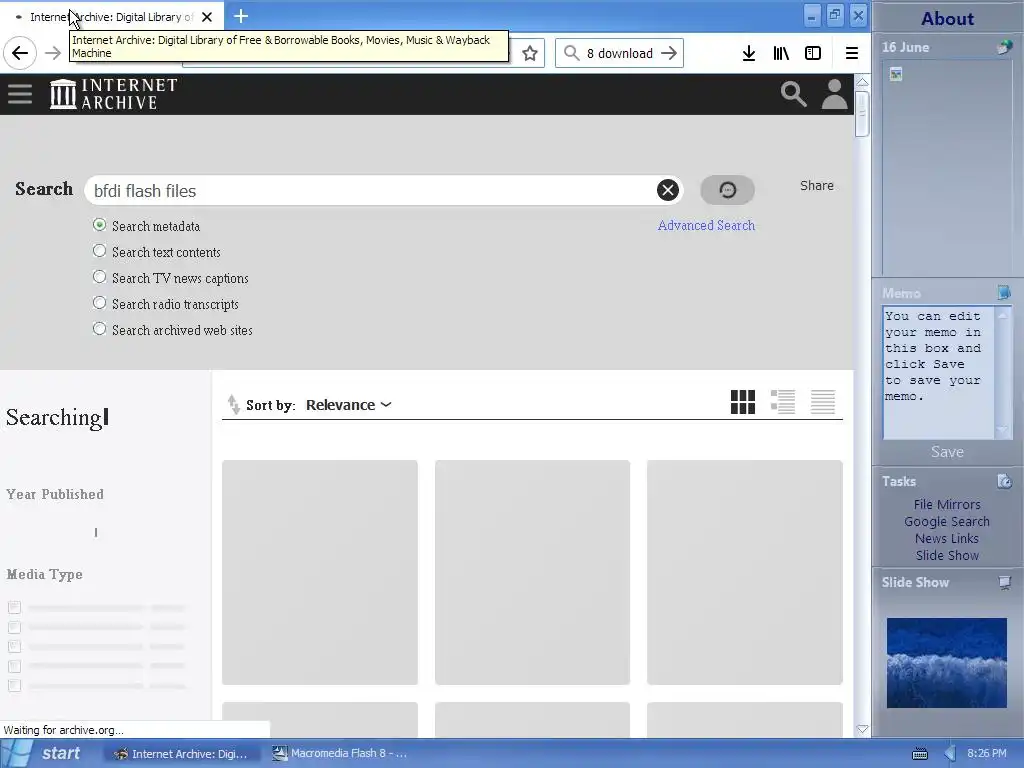Click the Share button

pyautogui.click(x=816, y=185)
